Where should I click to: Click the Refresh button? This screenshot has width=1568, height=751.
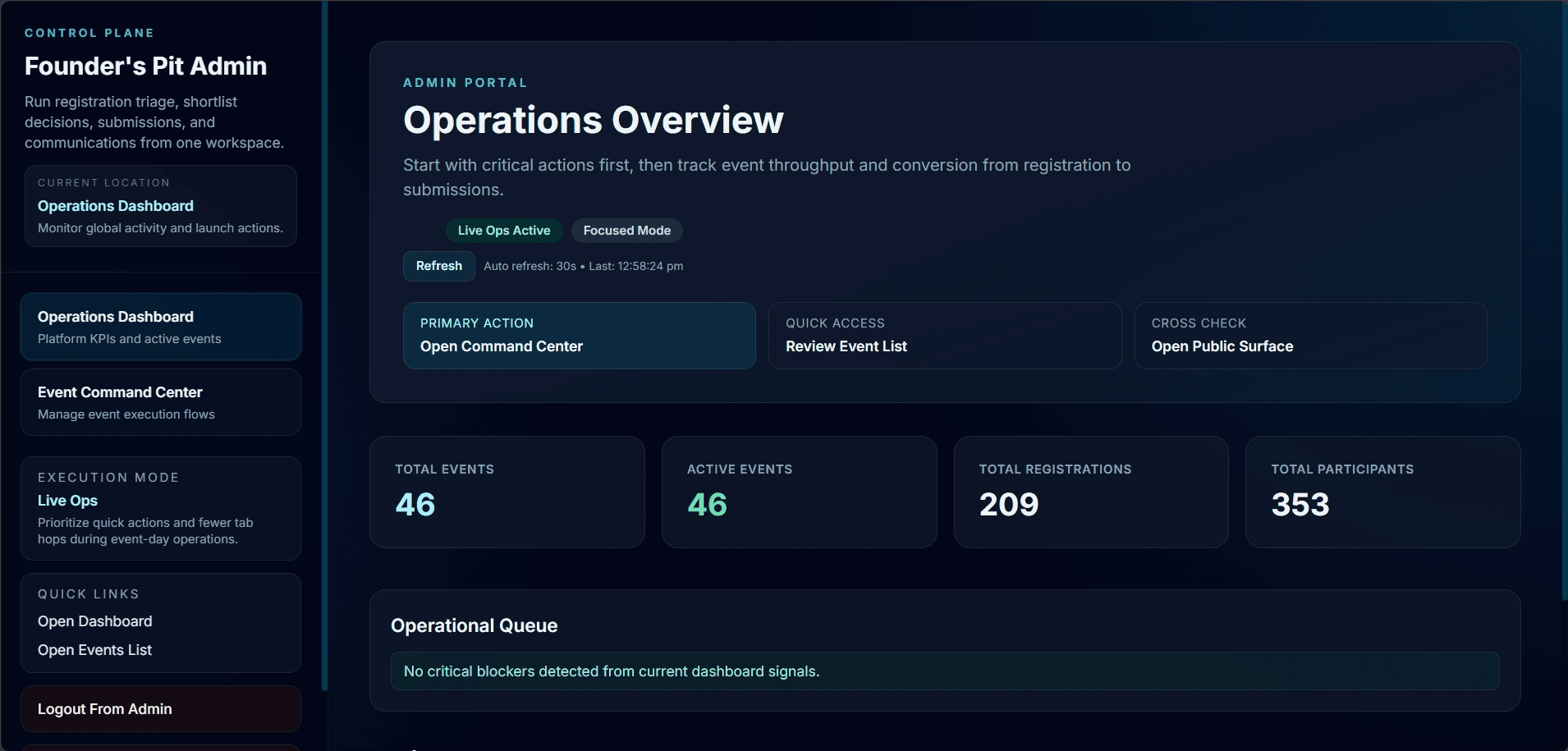coord(438,266)
